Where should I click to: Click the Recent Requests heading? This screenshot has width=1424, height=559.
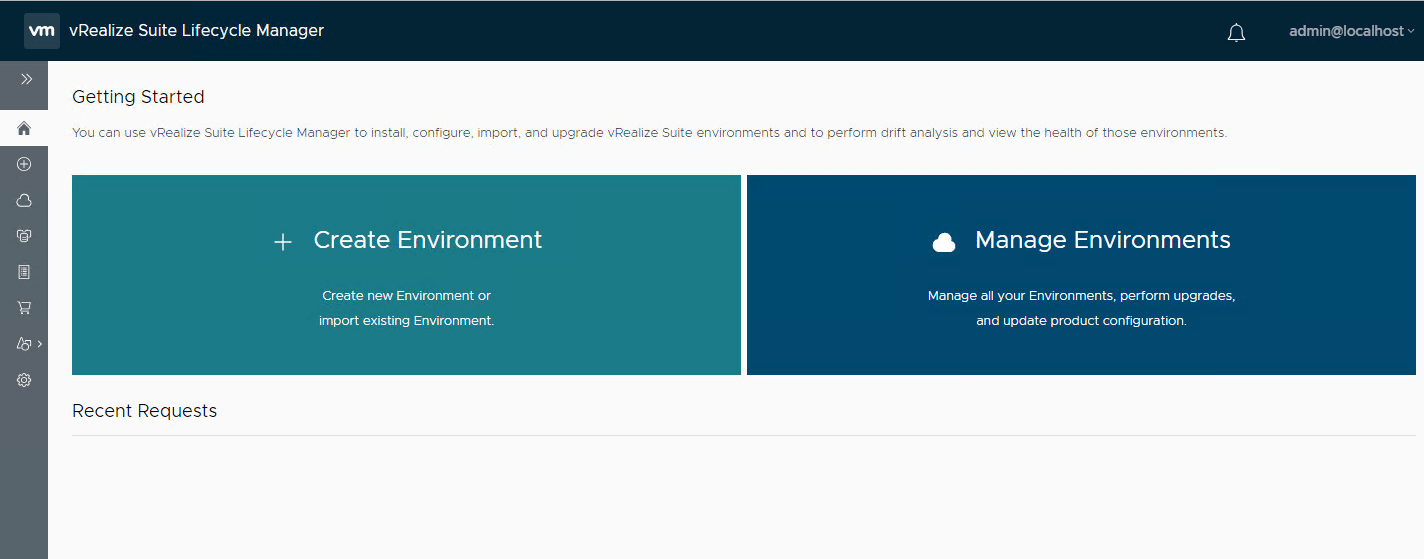click(x=144, y=411)
